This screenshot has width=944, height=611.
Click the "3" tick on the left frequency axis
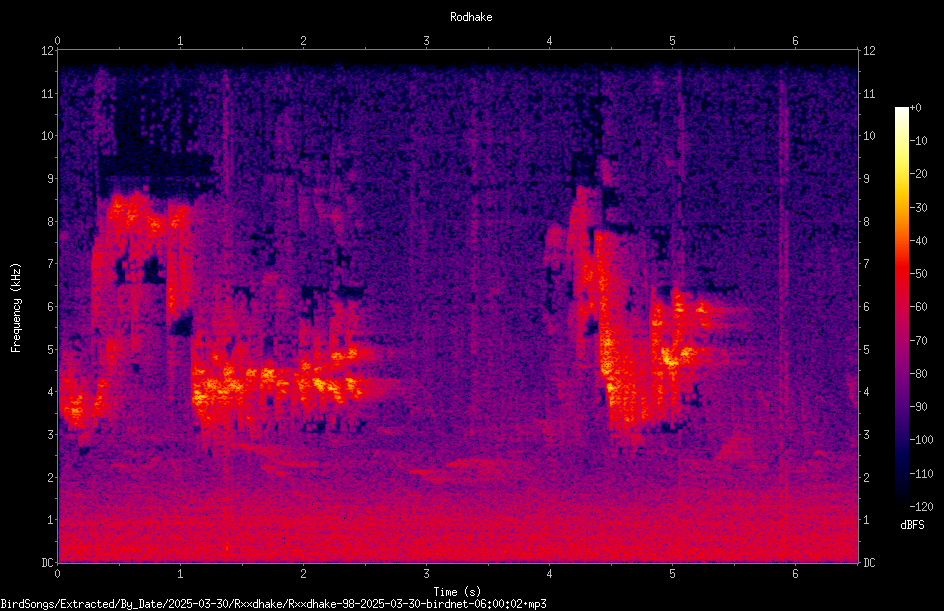(x=50, y=435)
